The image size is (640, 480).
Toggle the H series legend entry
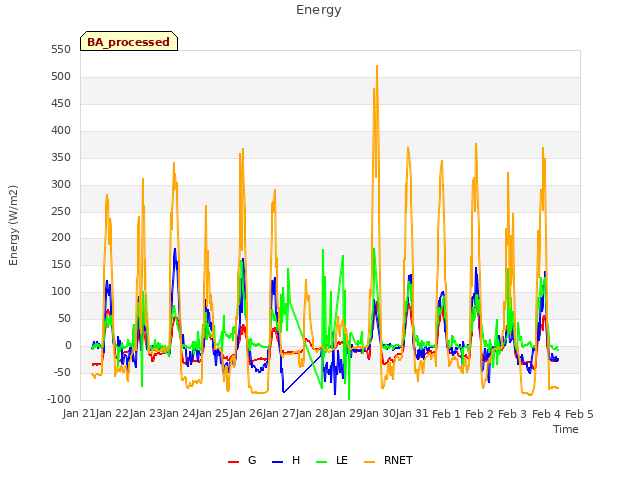286,460
